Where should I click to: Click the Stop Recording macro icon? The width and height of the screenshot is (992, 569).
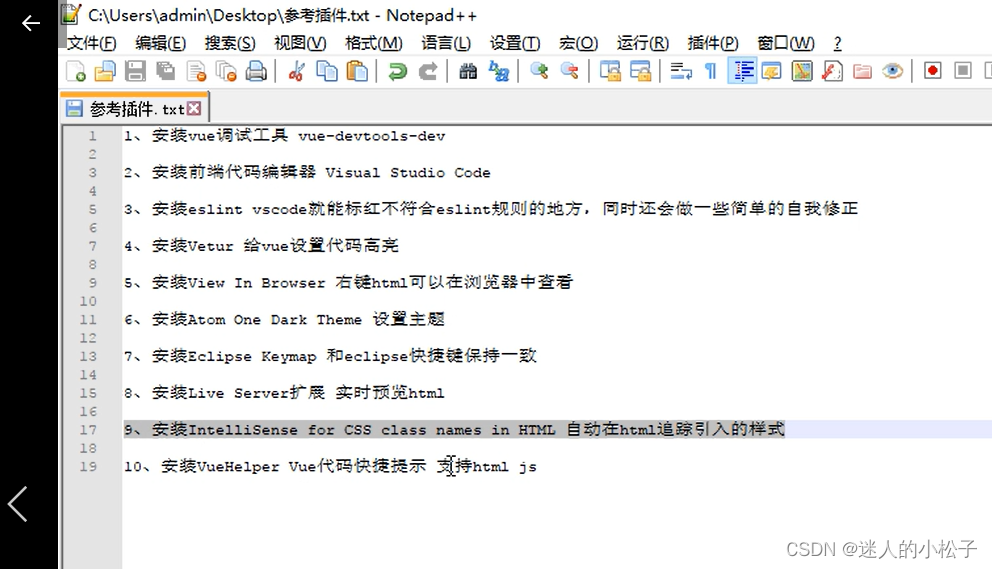(963, 71)
